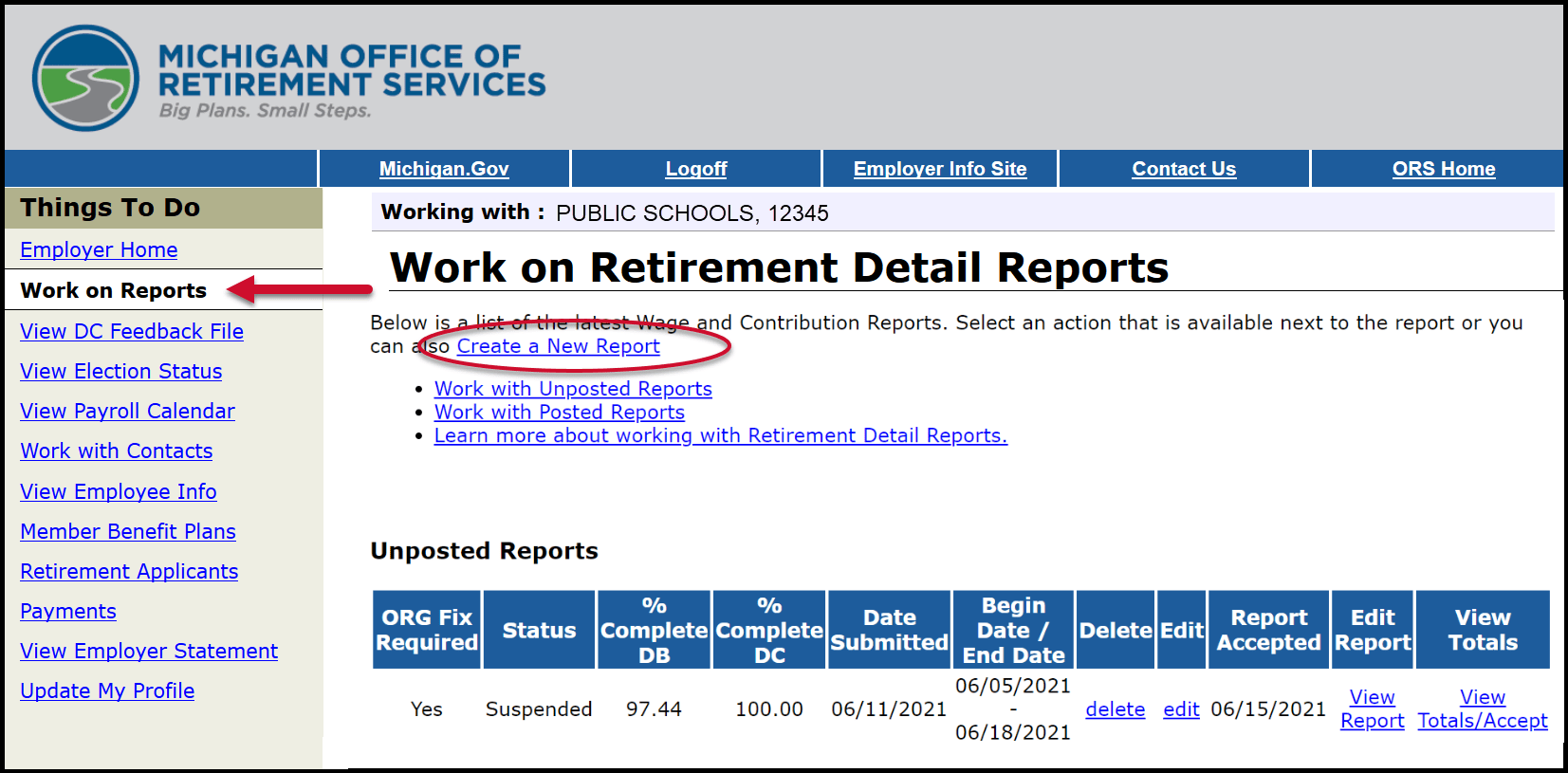This screenshot has height=773, width=1568.
Task: Click the Work on Retirement Detail Reports title
Action: [x=780, y=267]
